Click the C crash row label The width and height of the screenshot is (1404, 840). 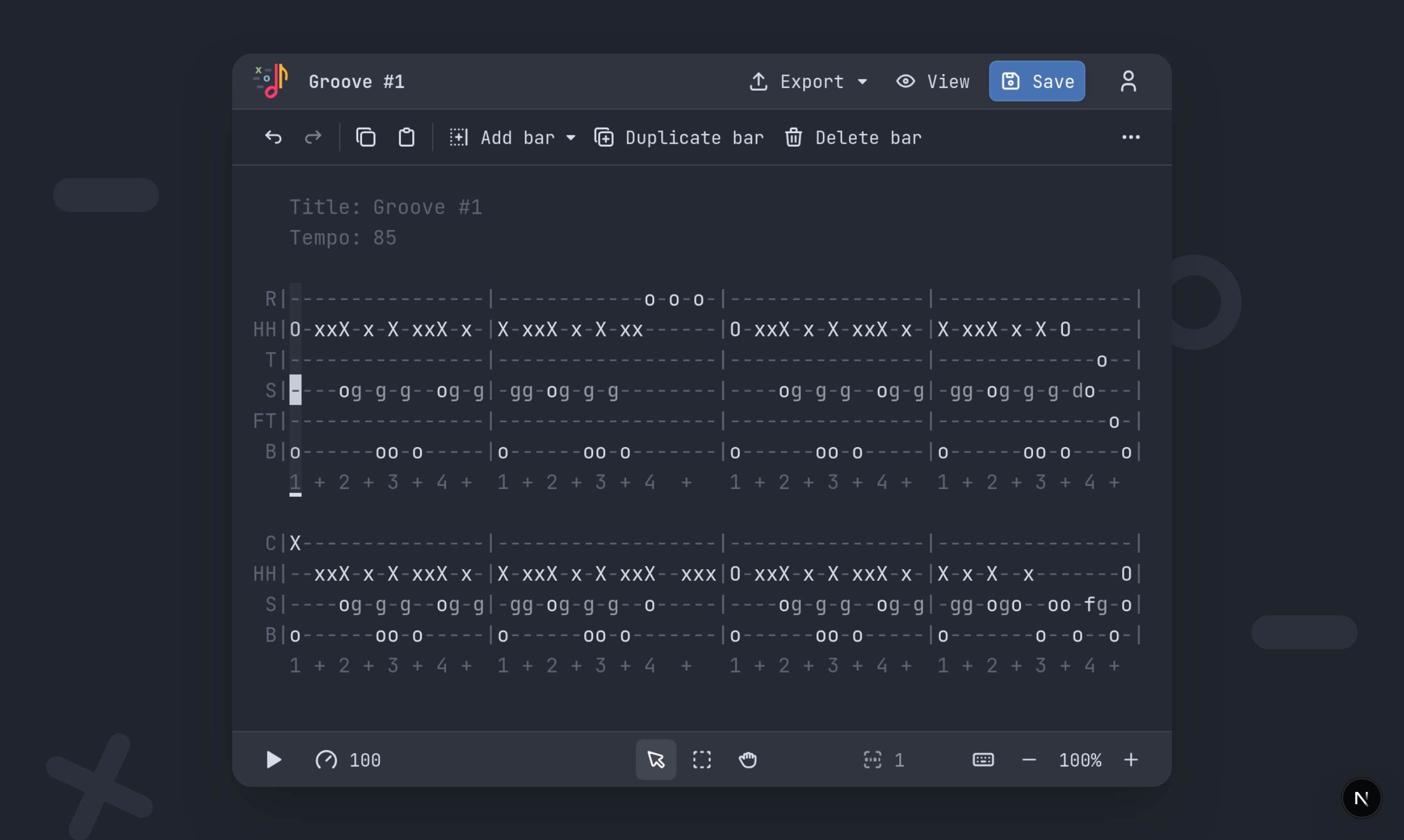[271, 543]
